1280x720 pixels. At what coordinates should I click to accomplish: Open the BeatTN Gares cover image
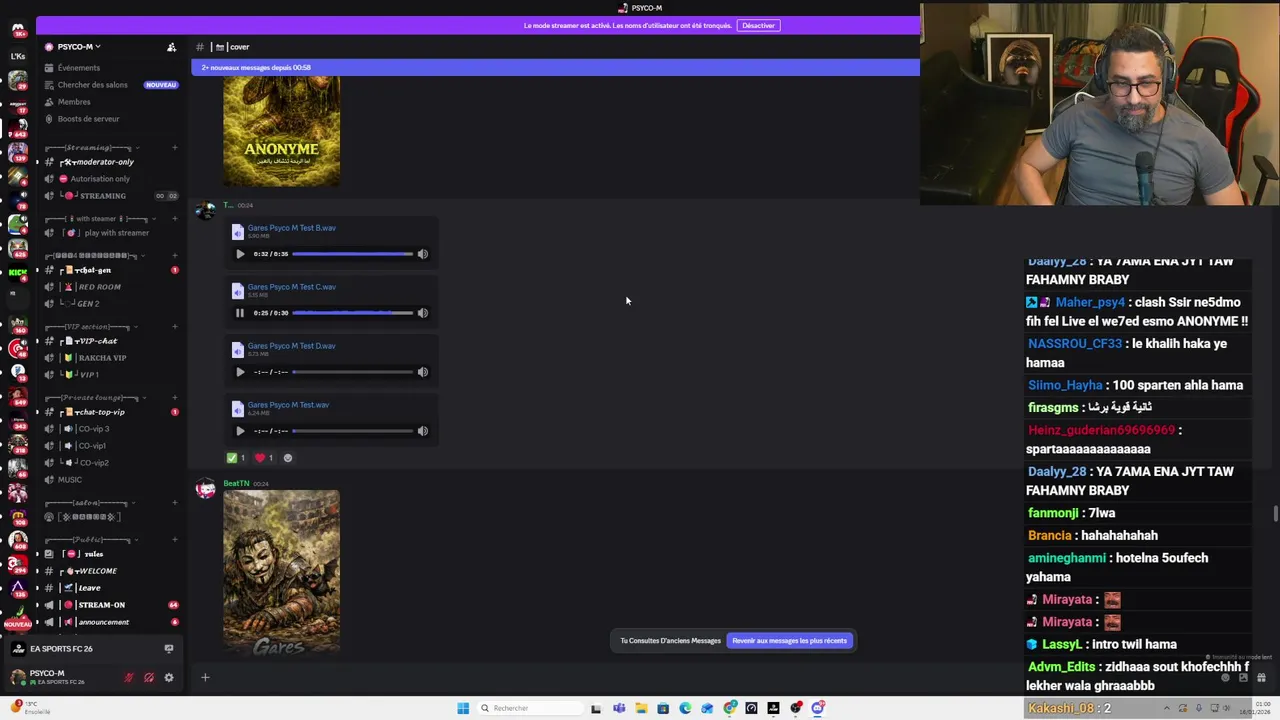tap(281, 571)
